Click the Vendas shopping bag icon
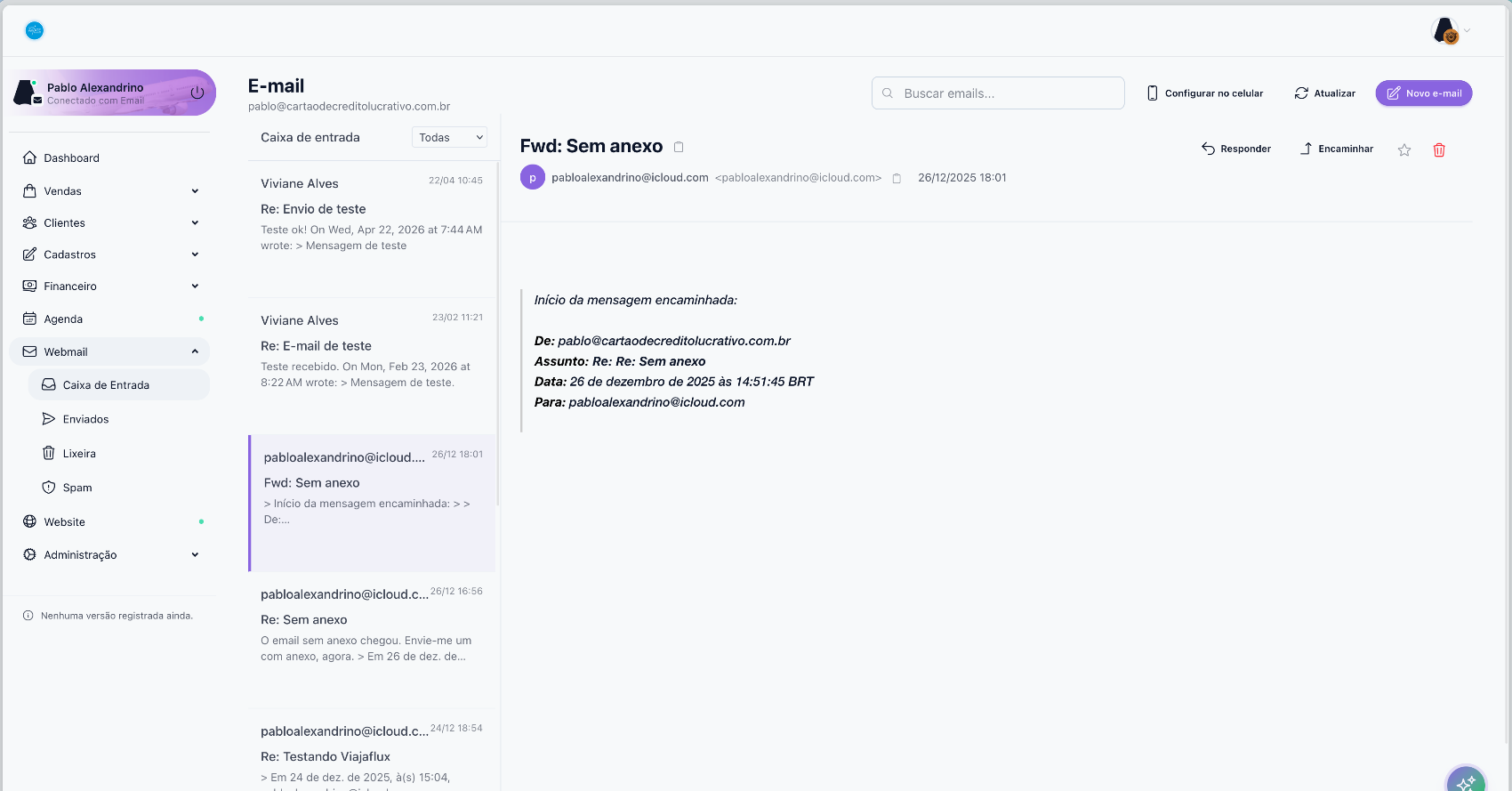 [29, 190]
